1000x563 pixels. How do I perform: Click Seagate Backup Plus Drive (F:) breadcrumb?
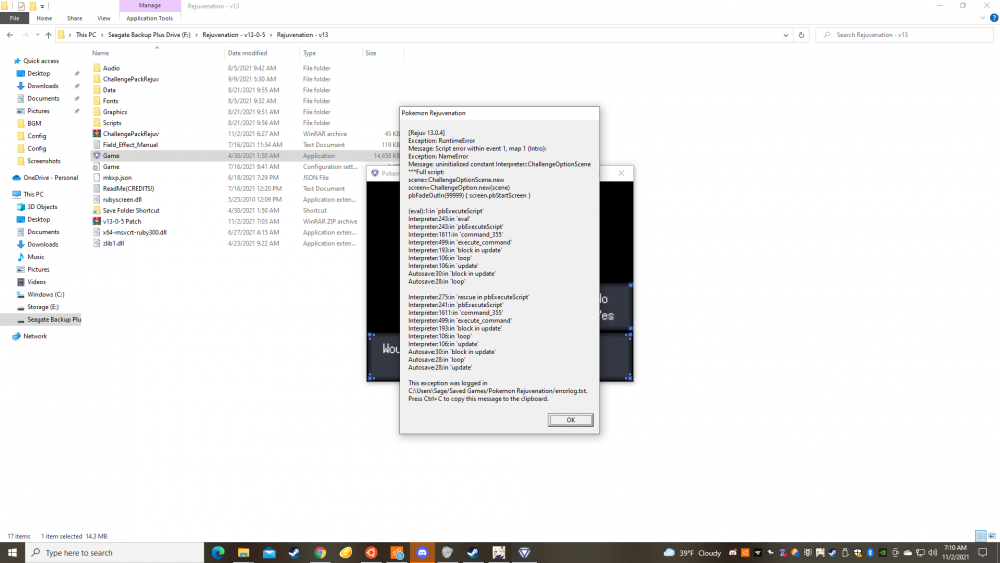149,35
